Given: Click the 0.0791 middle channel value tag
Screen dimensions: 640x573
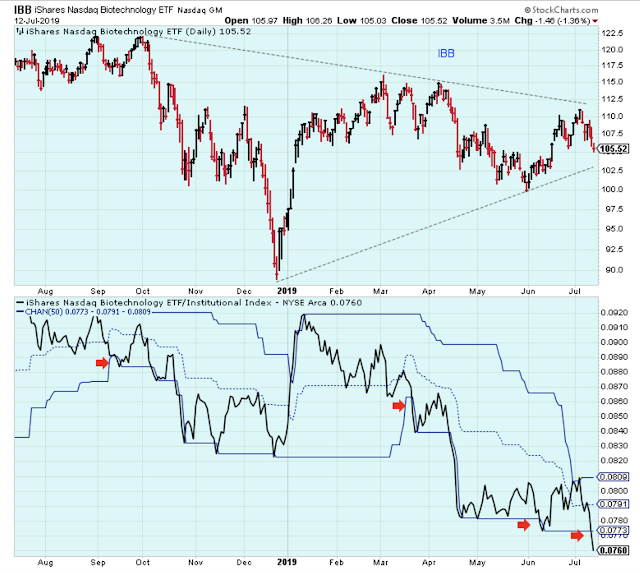Looking at the screenshot, I should pyautogui.click(x=613, y=504).
